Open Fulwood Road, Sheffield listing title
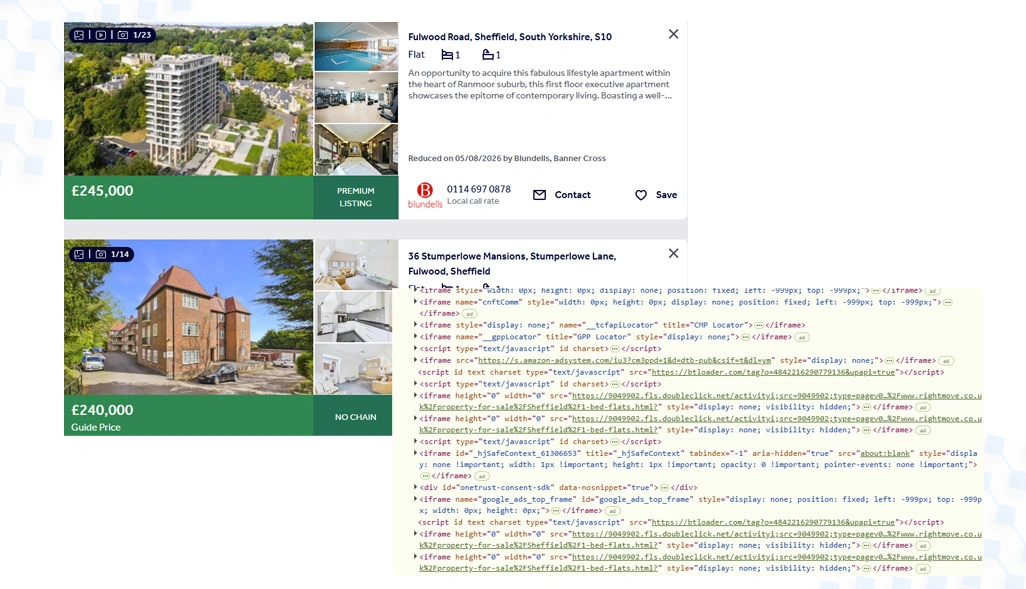 pos(510,37)
